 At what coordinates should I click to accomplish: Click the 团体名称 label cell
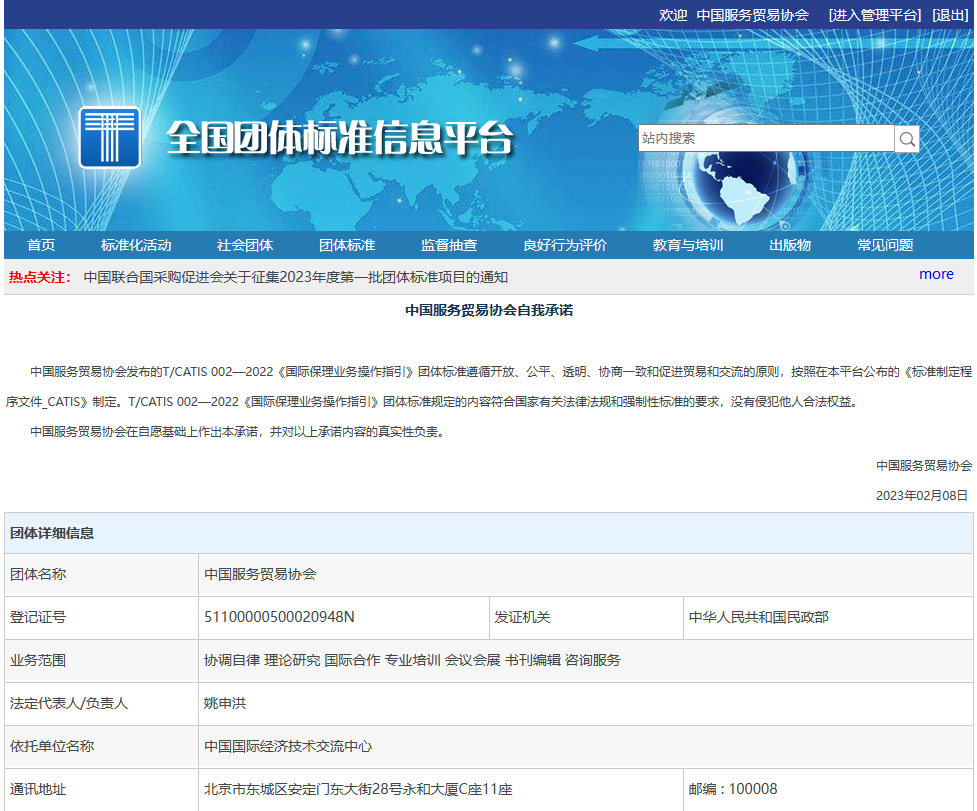(102, 574)
